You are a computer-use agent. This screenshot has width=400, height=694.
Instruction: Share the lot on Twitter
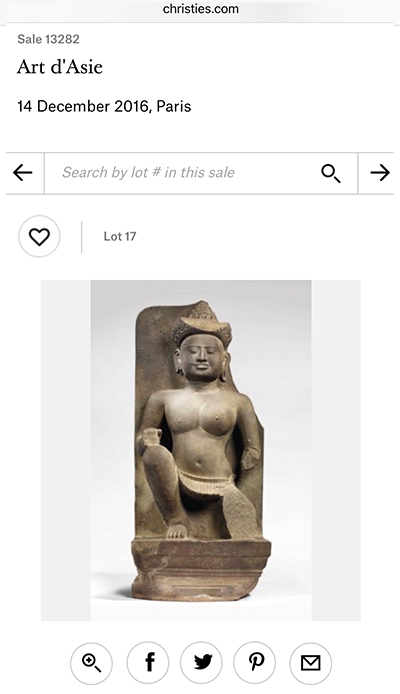[x=202, y=663]
